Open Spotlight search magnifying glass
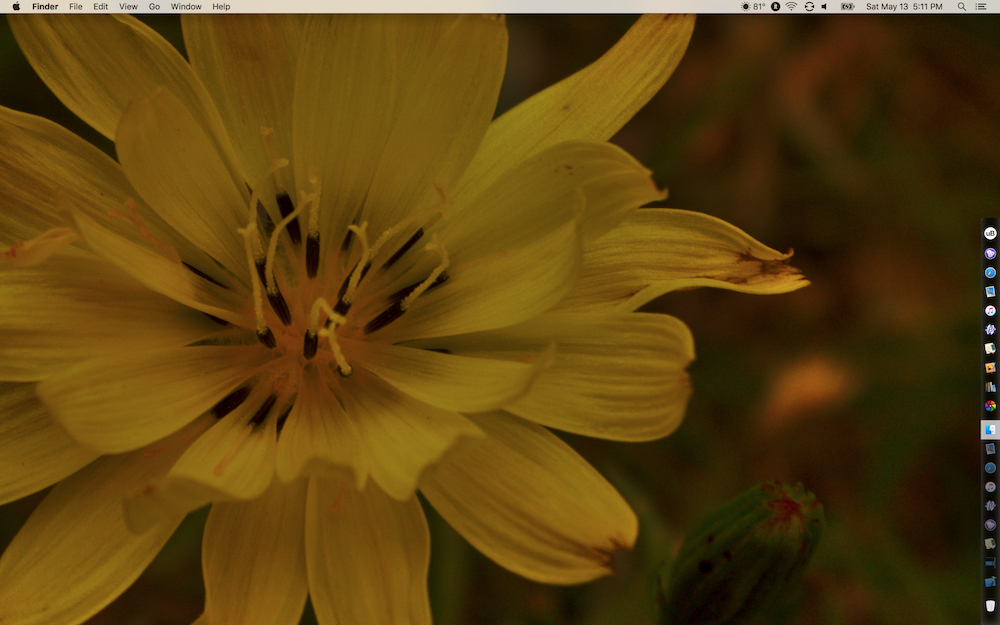Viewport: 1000px width, 625px height. 961,6
